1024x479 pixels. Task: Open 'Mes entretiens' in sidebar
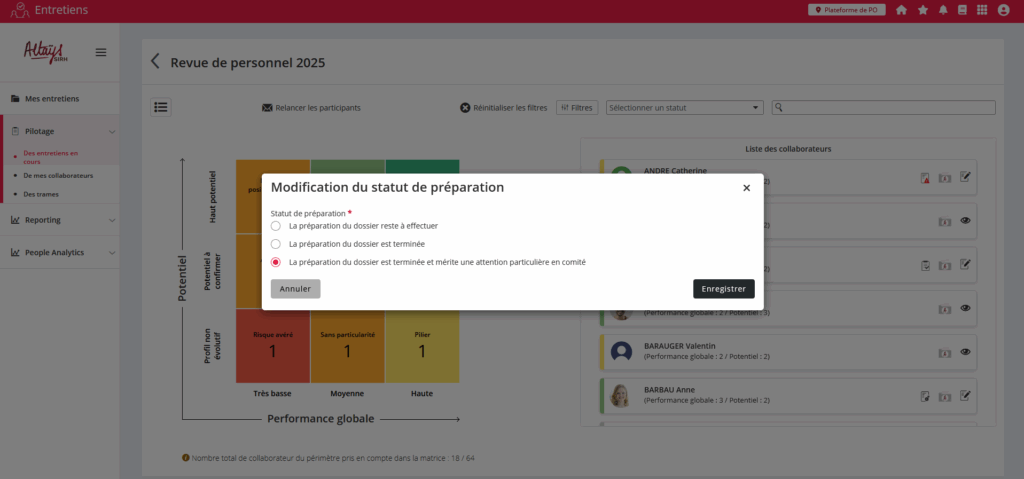tap(51, 98)
